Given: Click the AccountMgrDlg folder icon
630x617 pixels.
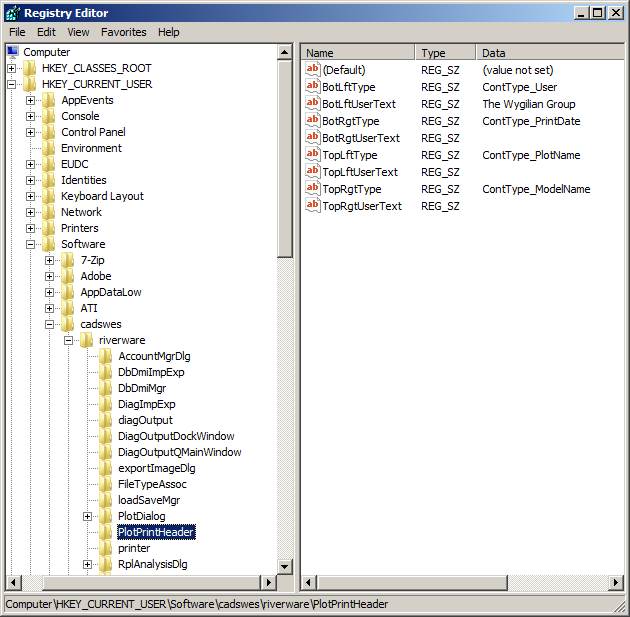Looking at the screenshot, I should point(105,356).
